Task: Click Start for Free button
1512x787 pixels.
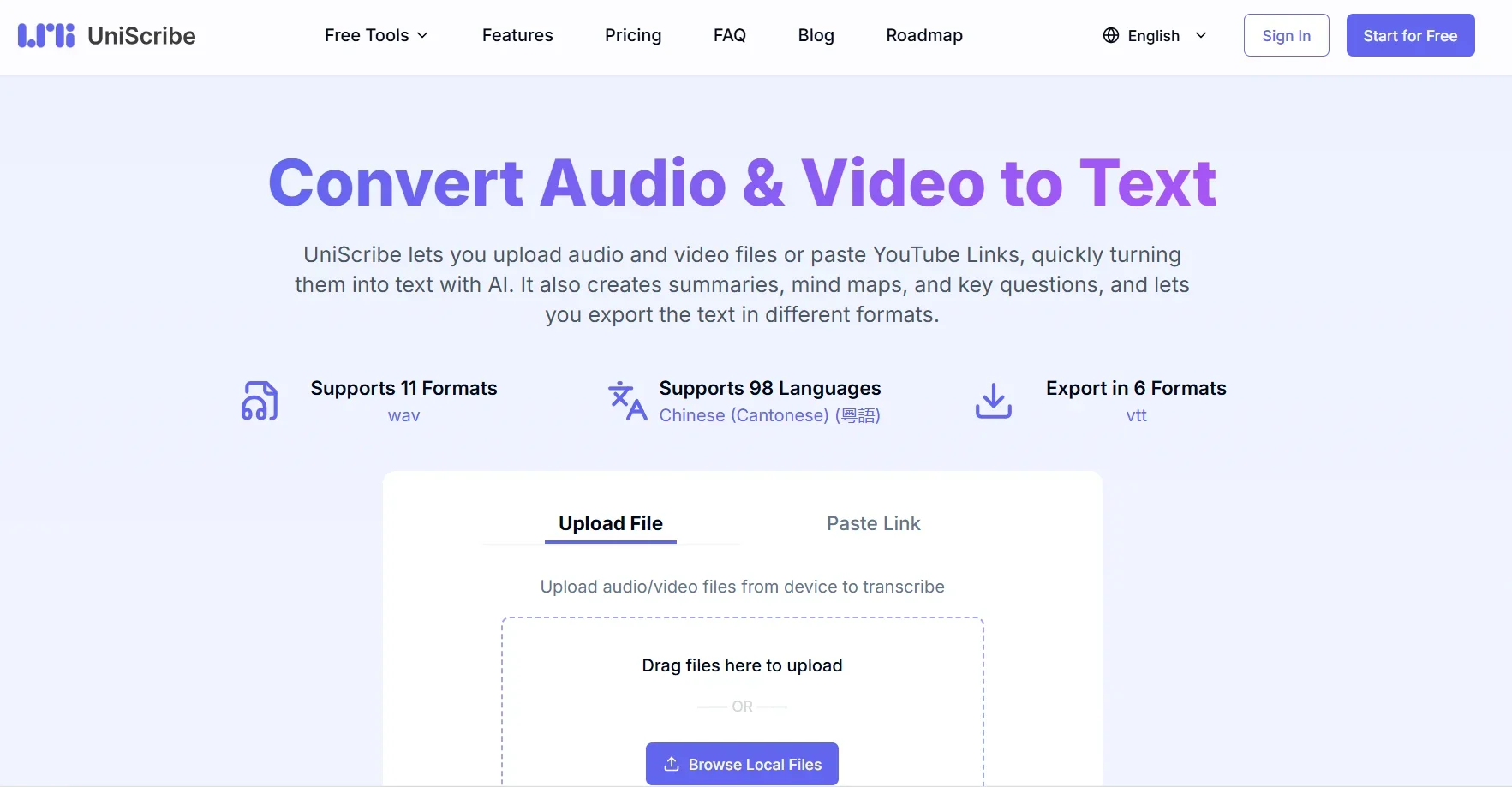Action: tap(1409, 35)
